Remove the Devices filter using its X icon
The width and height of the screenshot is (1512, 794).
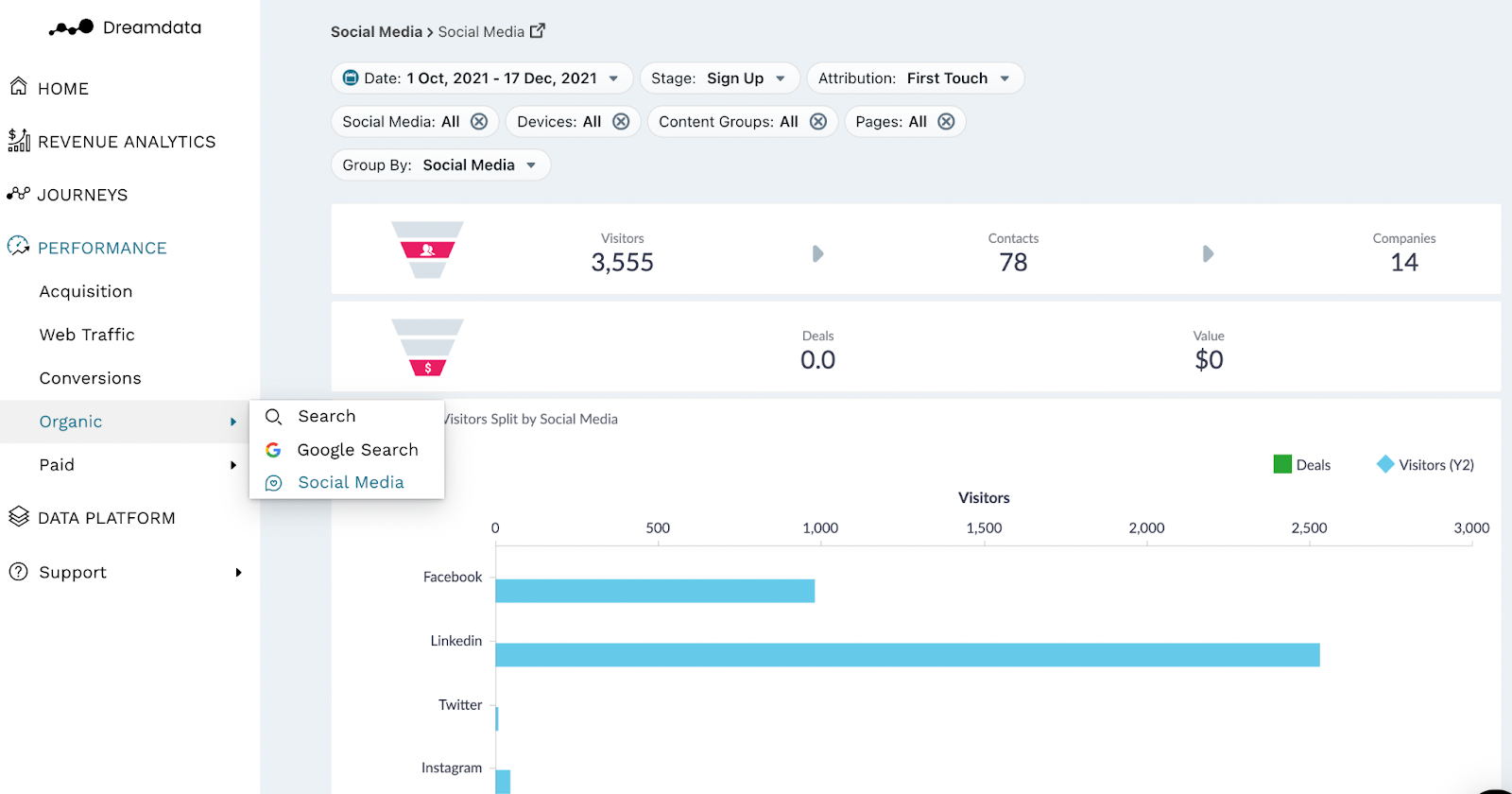click(x=621, y=122)
